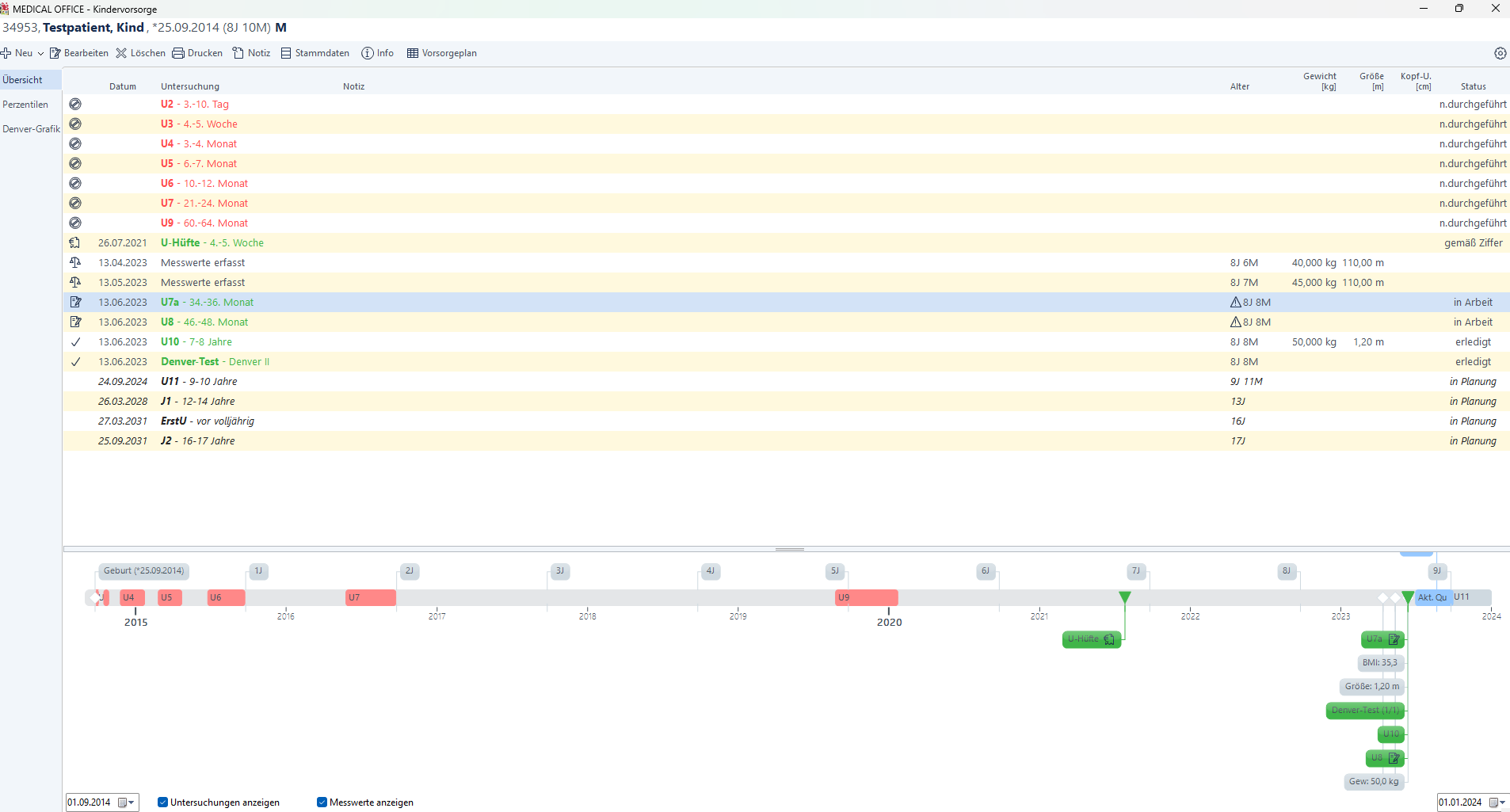Click the Status column header
The height and width of the screenshot is (812, 1510).
click(1474, 86)
